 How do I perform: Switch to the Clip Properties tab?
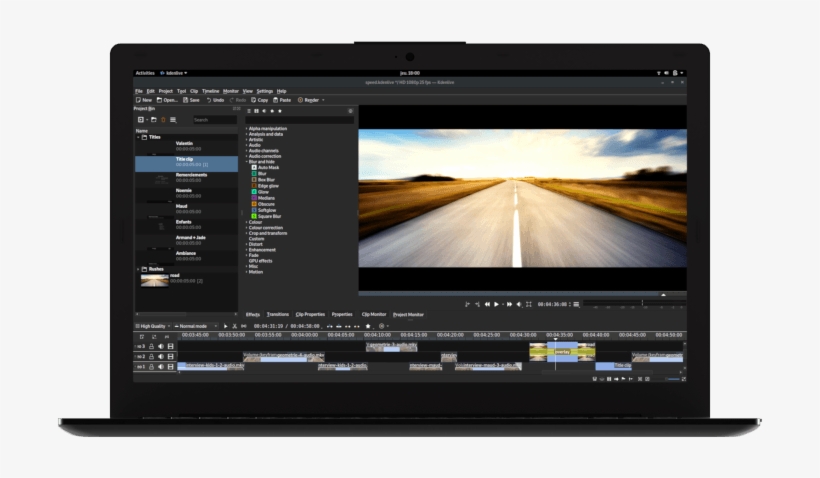click(310, 315)
